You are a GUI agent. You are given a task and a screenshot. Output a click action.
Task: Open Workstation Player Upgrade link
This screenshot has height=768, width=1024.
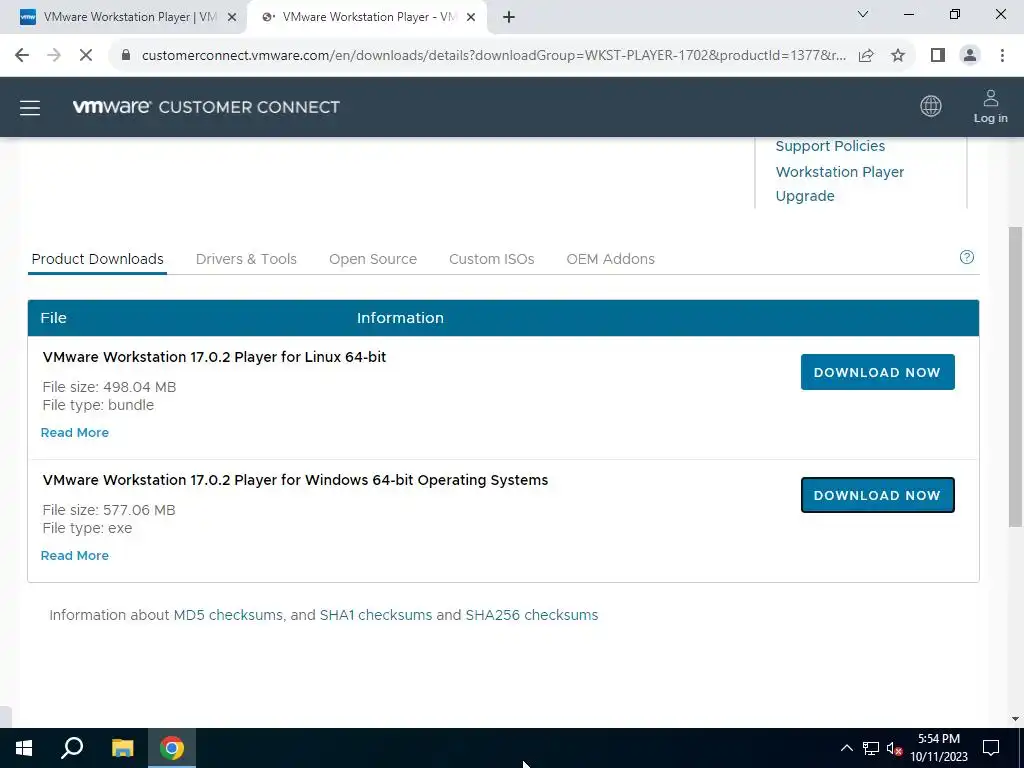pos(840,184)
